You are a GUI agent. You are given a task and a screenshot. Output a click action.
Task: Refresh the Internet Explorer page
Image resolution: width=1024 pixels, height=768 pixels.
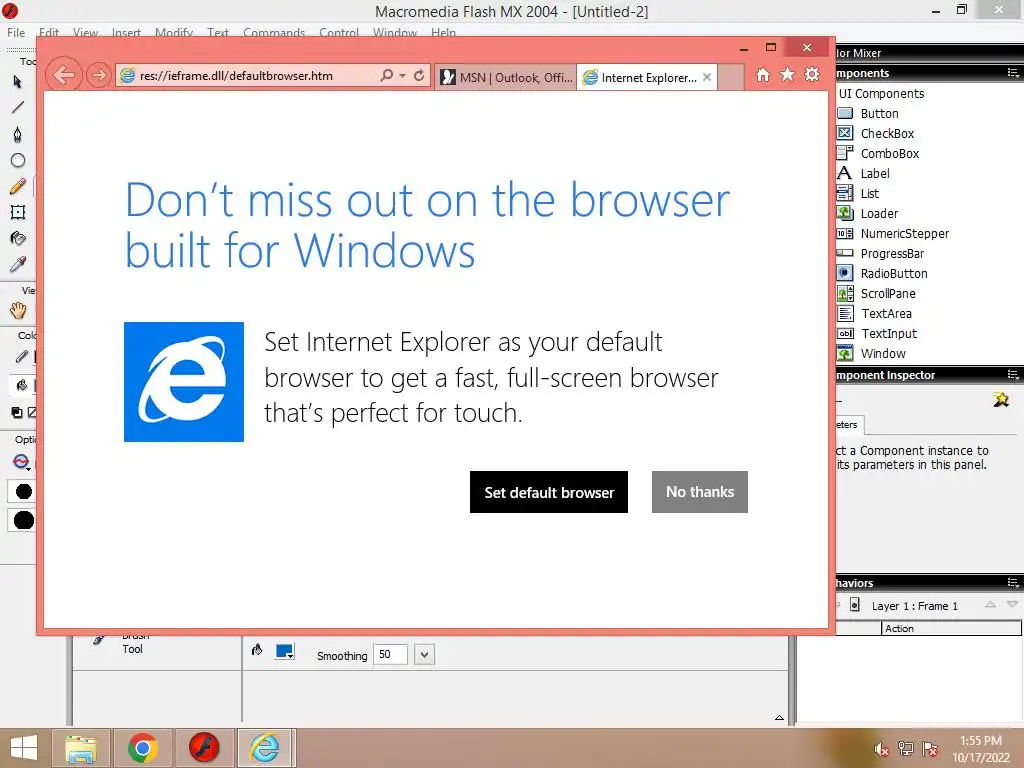pos(419,76)
